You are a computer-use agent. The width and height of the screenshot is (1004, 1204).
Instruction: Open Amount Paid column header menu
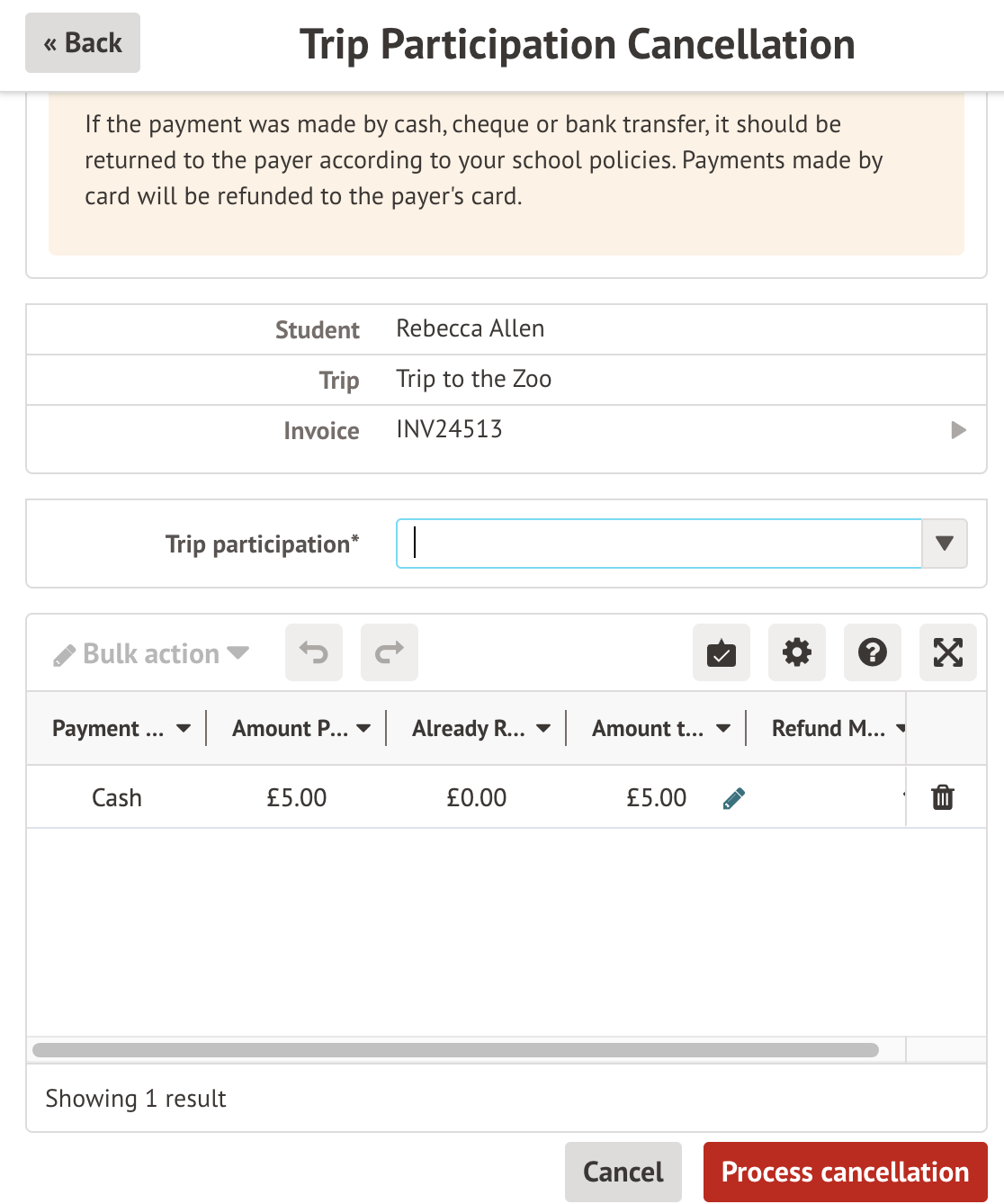(363, 729)
